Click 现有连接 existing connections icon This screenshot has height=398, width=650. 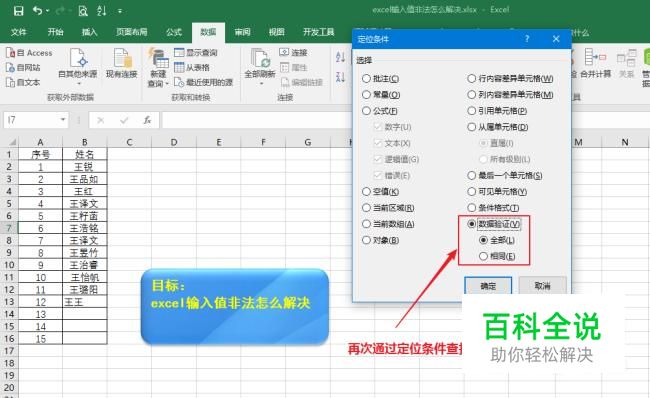click(121, 62)
